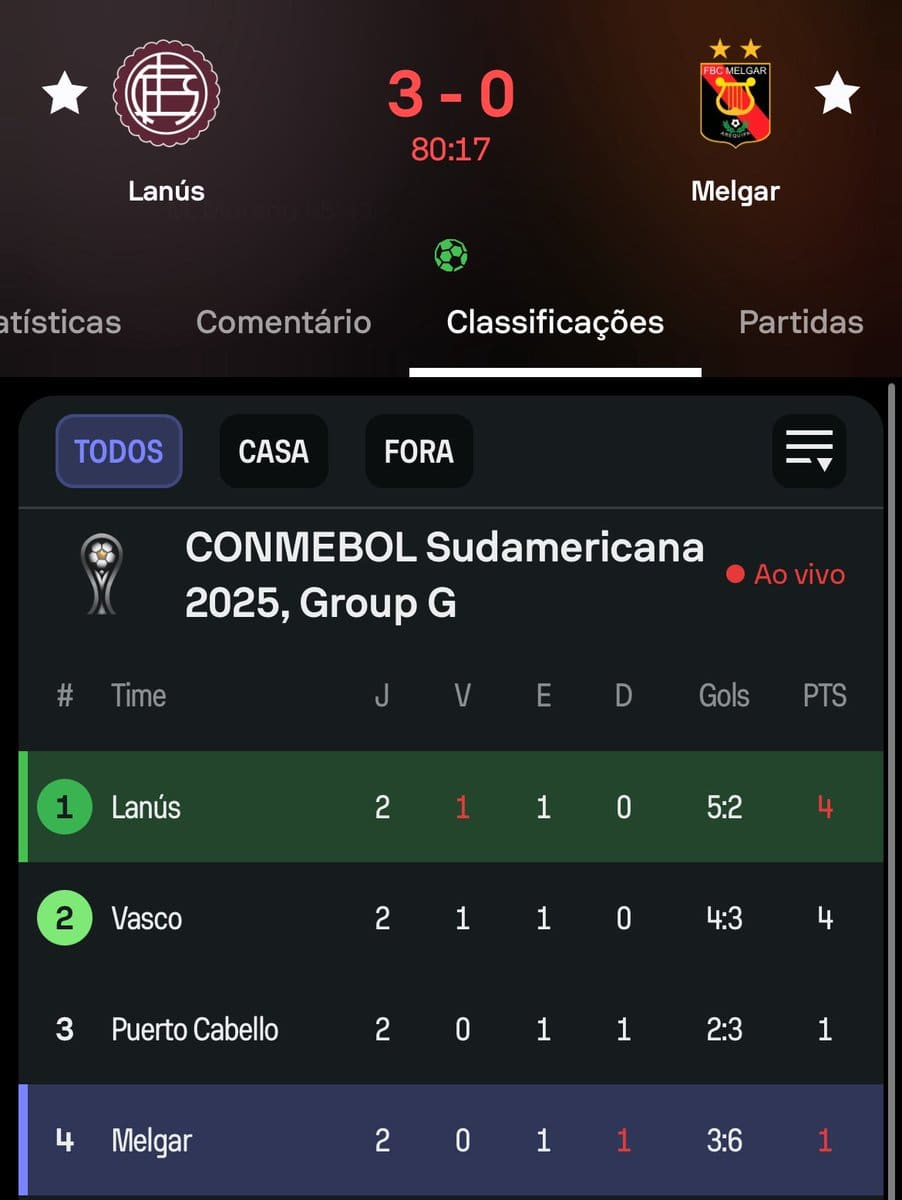Viewport: 902px width, 1200px height.
Task: Favorite Melgar with the right star
Action: pos(837,93)
